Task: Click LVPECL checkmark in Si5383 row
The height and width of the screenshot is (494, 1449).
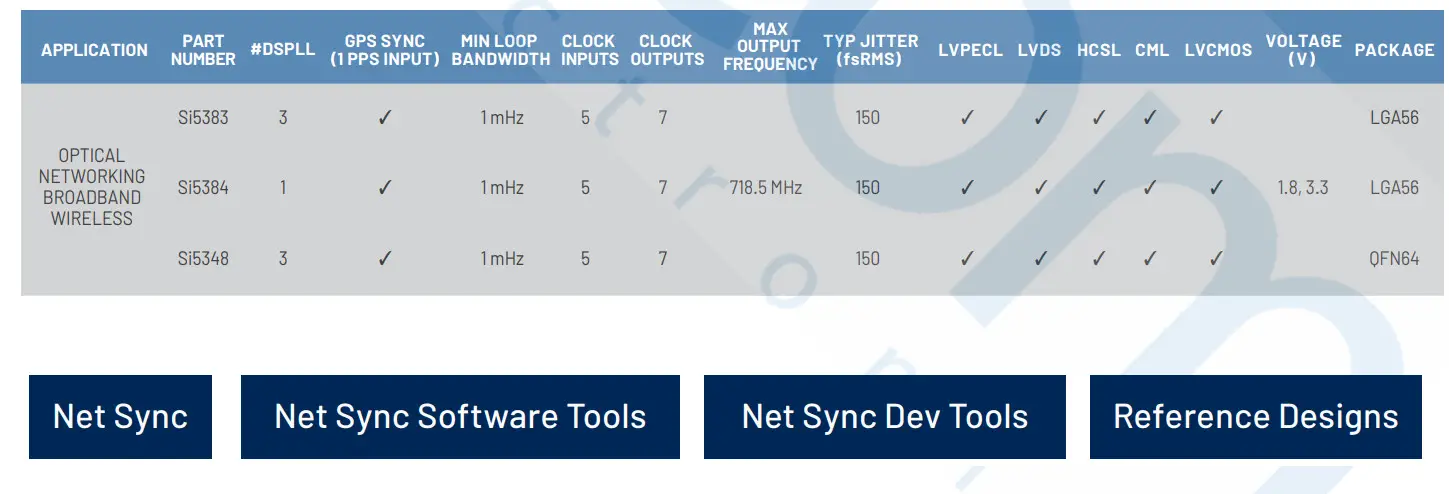Action: coord(967,117)
